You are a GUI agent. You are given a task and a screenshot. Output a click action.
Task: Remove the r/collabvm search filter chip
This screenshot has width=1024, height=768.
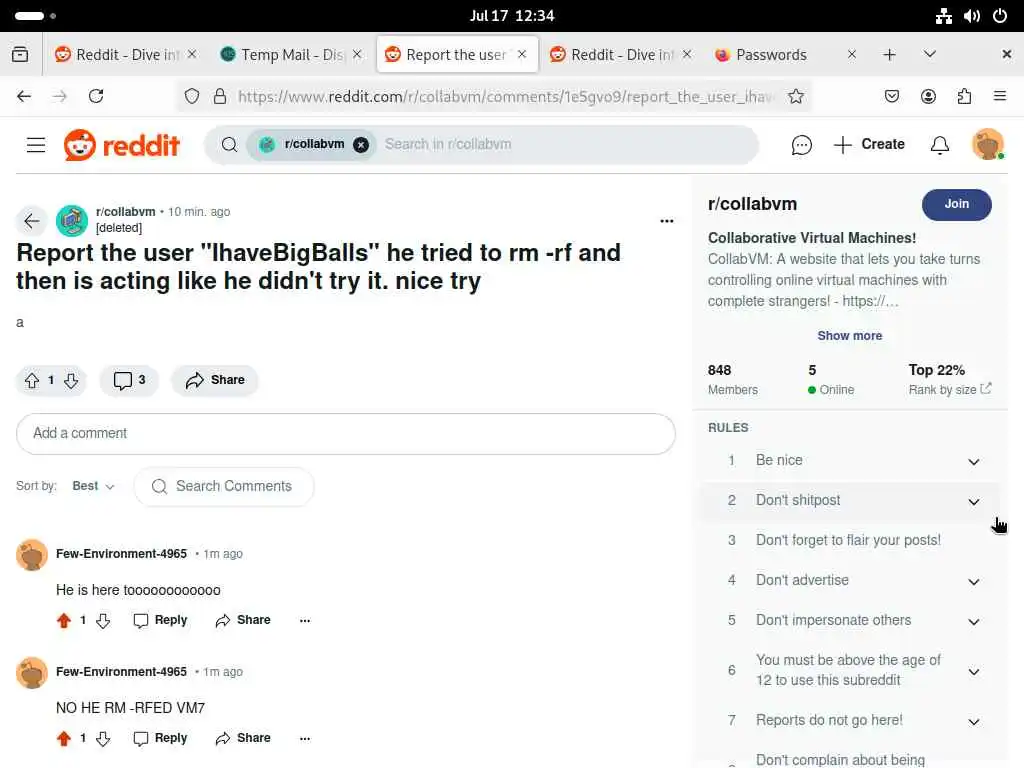click(x=360, y=145)
